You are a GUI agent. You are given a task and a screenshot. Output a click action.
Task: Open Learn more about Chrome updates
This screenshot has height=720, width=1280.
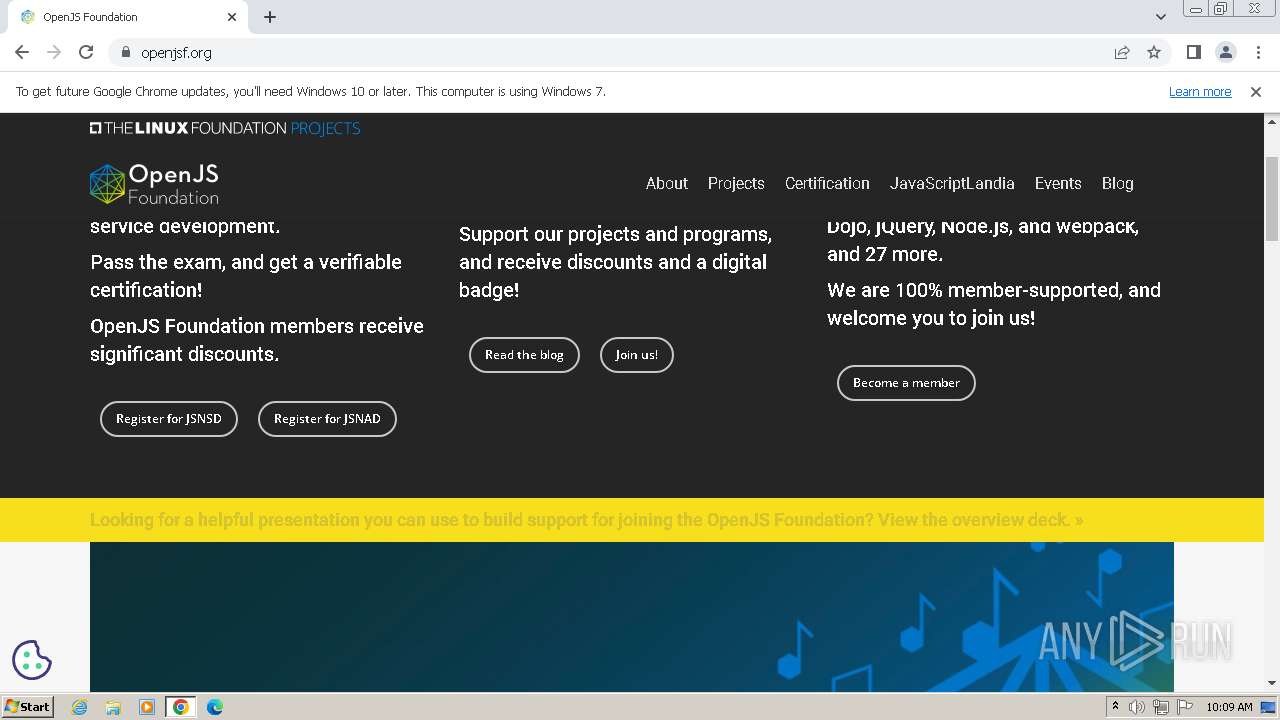(x=1200, y=91)
